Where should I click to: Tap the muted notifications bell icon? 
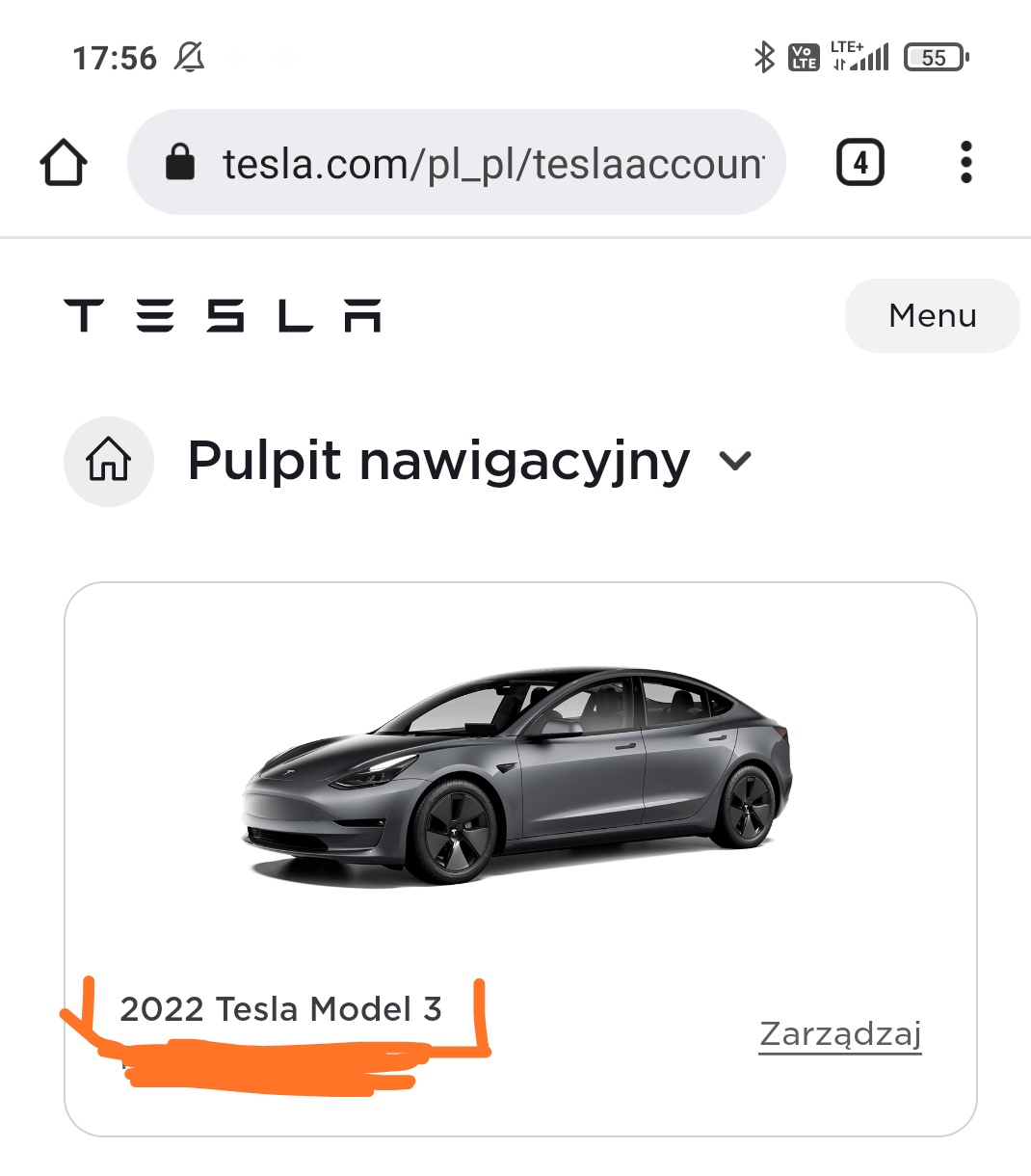pyautogui.click(x=189, y=58)
